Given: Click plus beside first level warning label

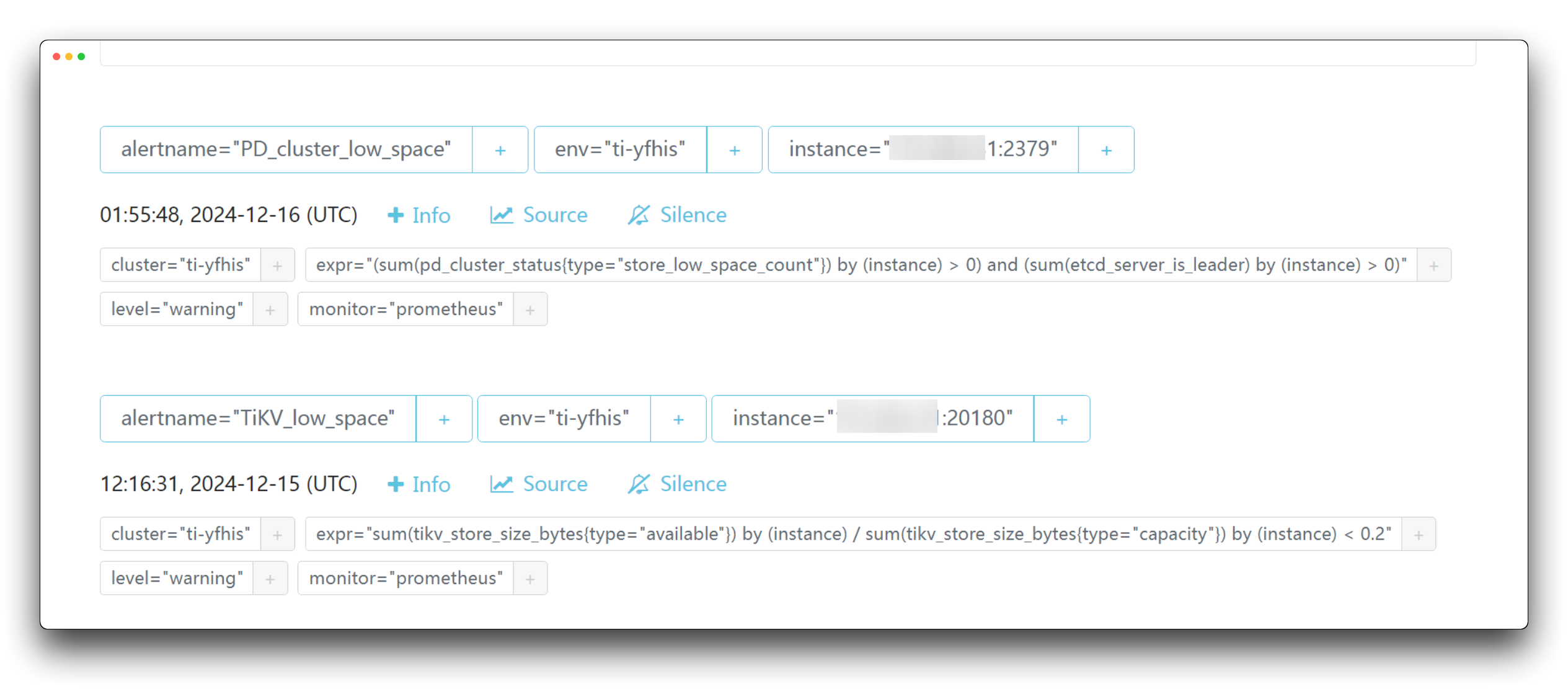Looking at the screenshot, I should 270,309.
